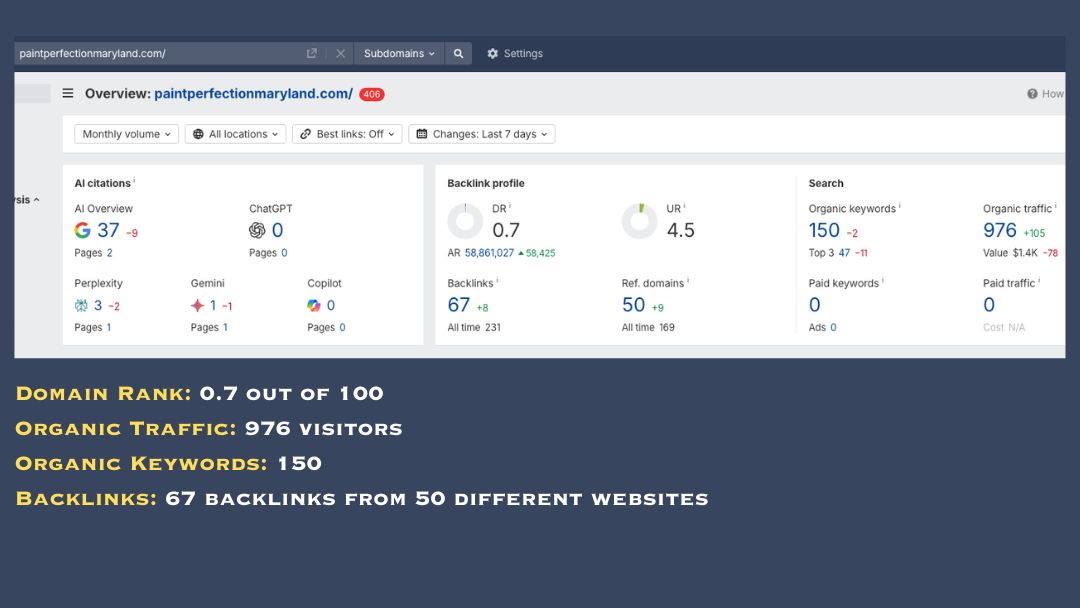Open the 67 backlinks count link

pos(459,305)
